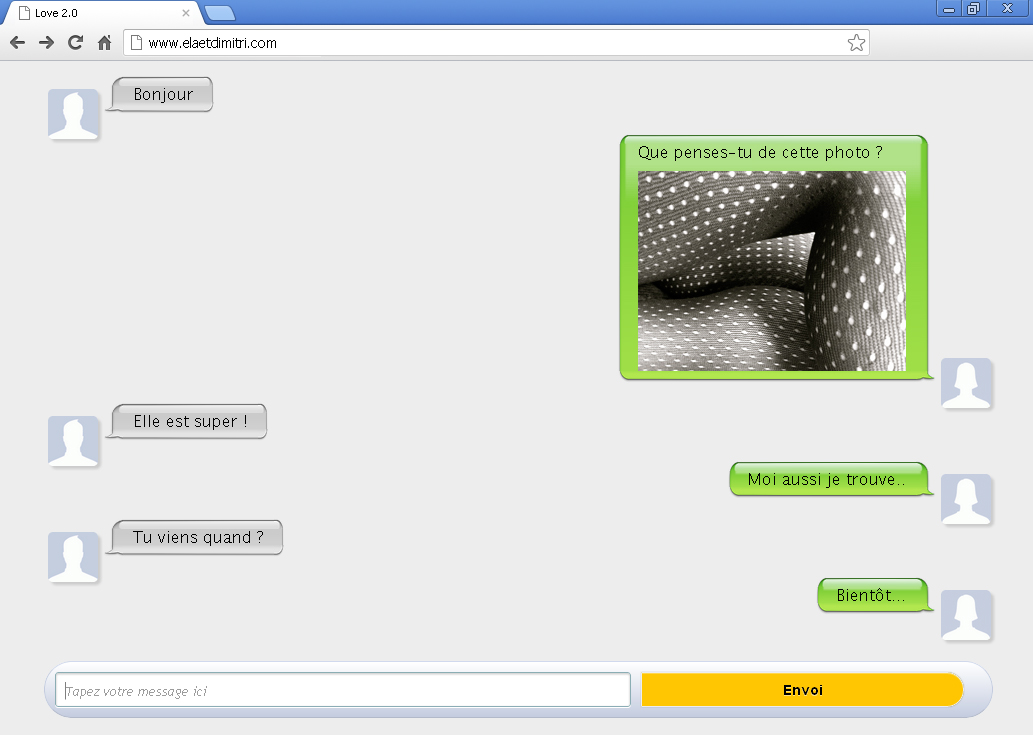
Task: Open a new browser tab
Action: [219, 13]
